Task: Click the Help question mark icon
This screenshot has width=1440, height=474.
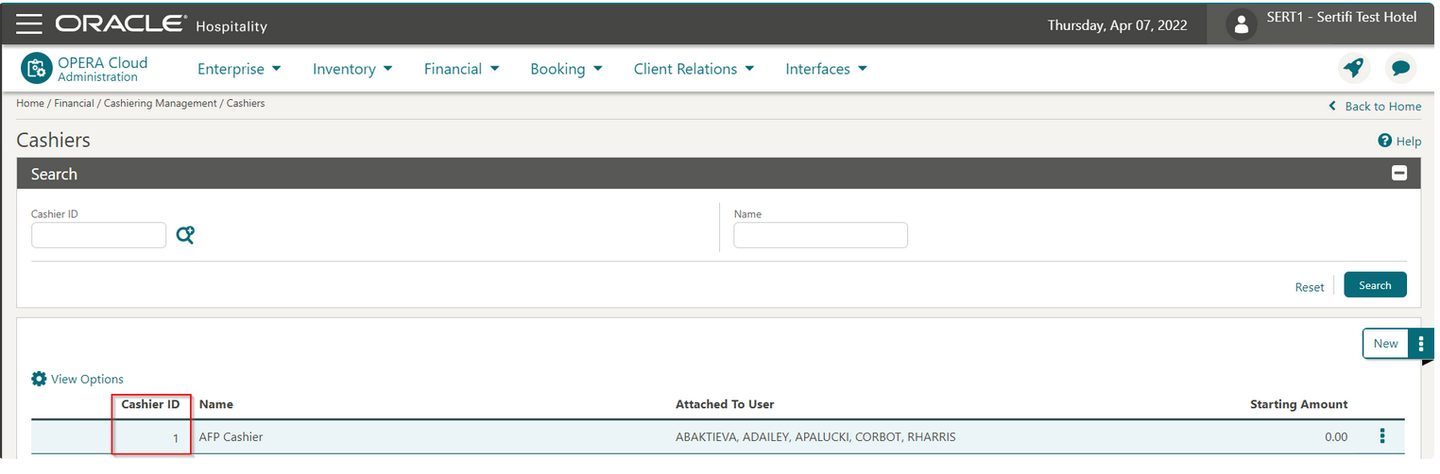Action: point(1385,141)
